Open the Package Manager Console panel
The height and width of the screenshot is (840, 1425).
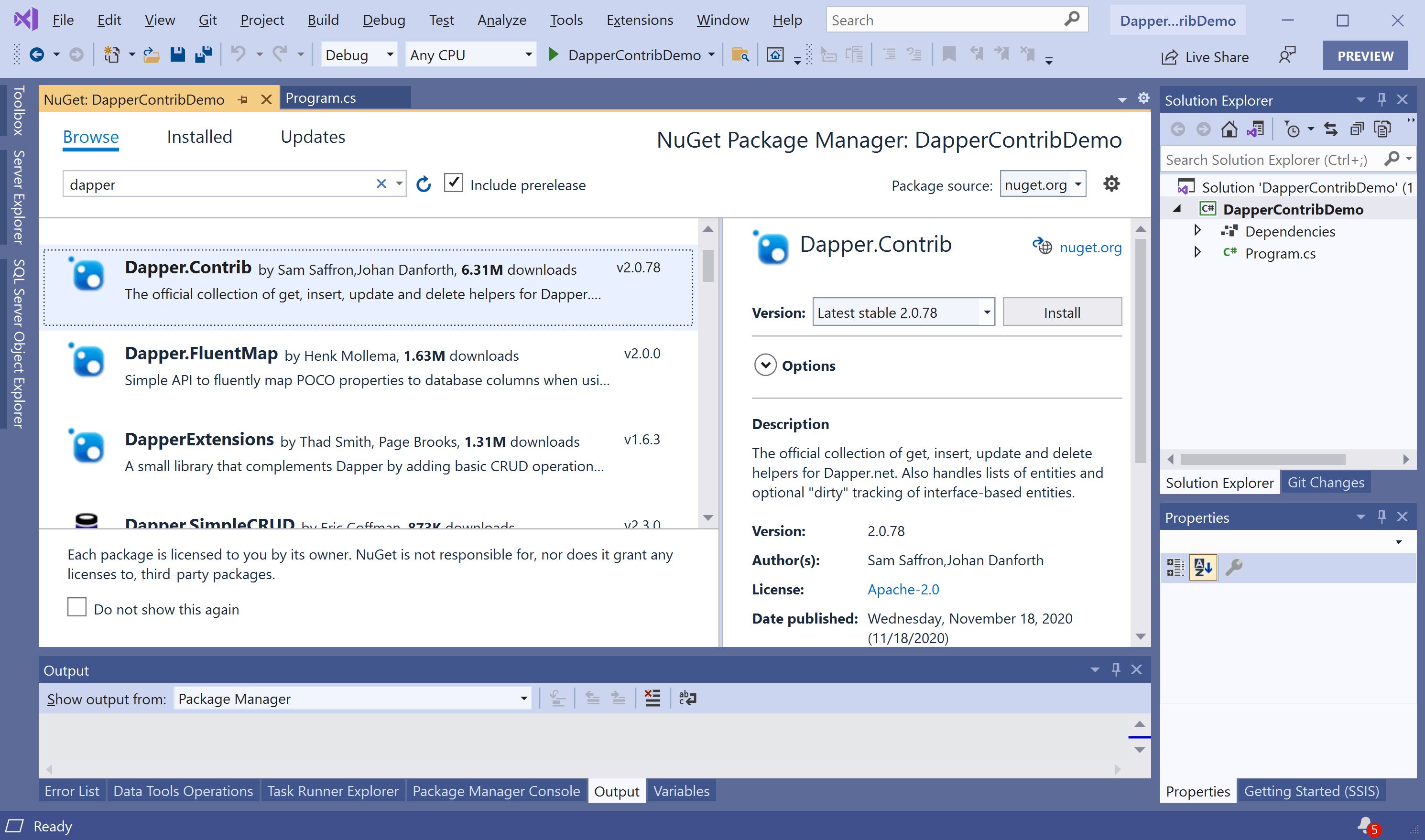click(x=496, y=791)
